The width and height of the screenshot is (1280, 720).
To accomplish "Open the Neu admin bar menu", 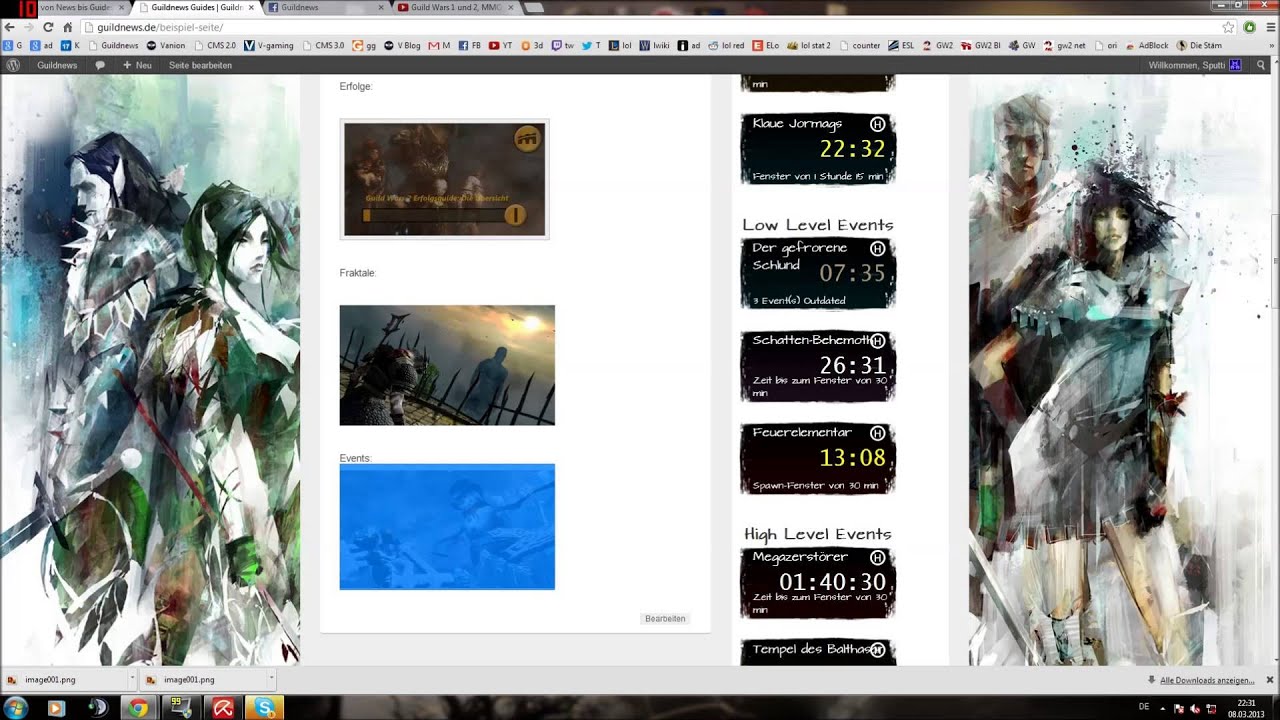I will (x=137, y=65).
